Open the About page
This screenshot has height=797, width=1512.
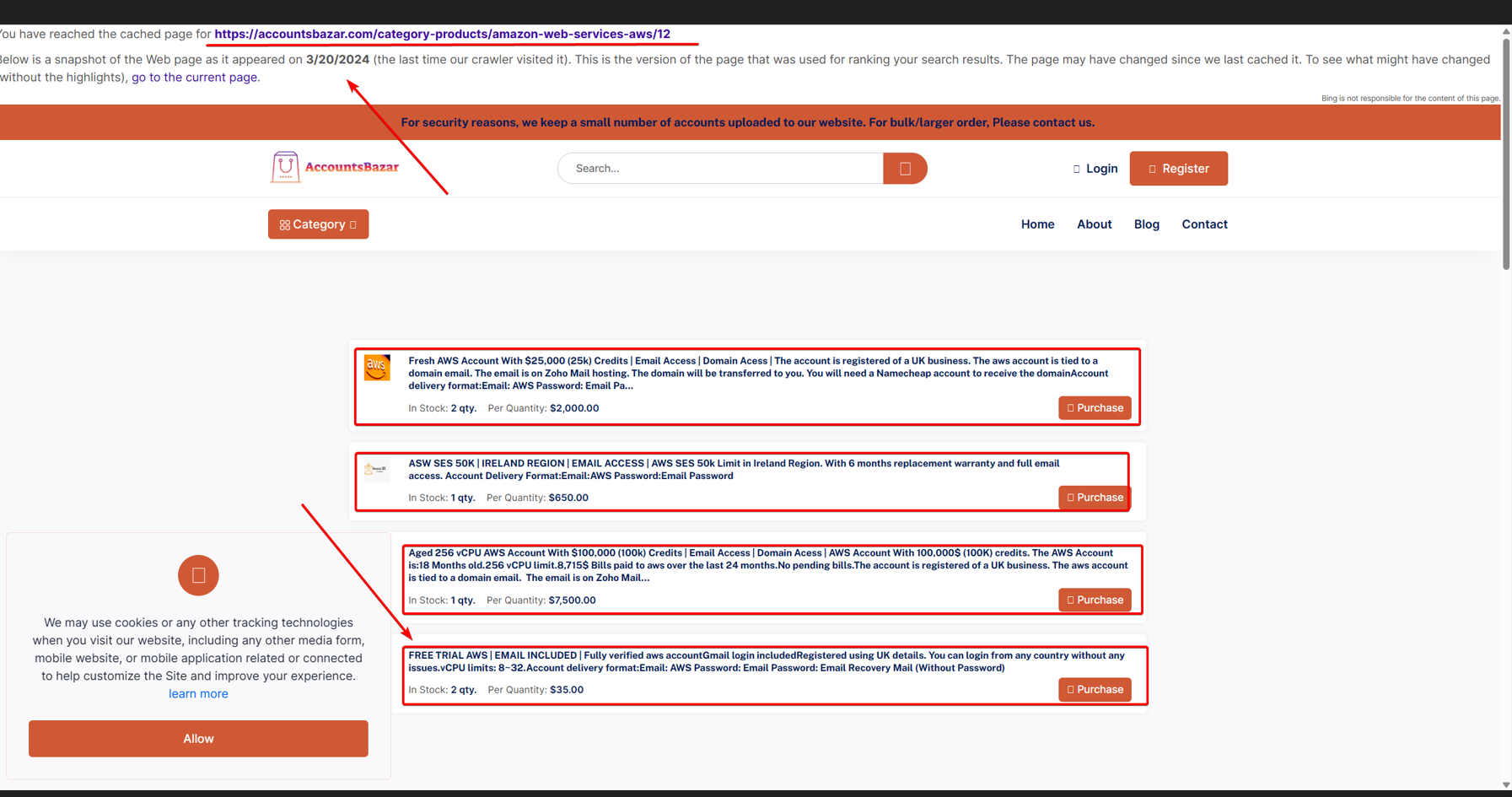pyautogui.click(x=1094, y=224)
